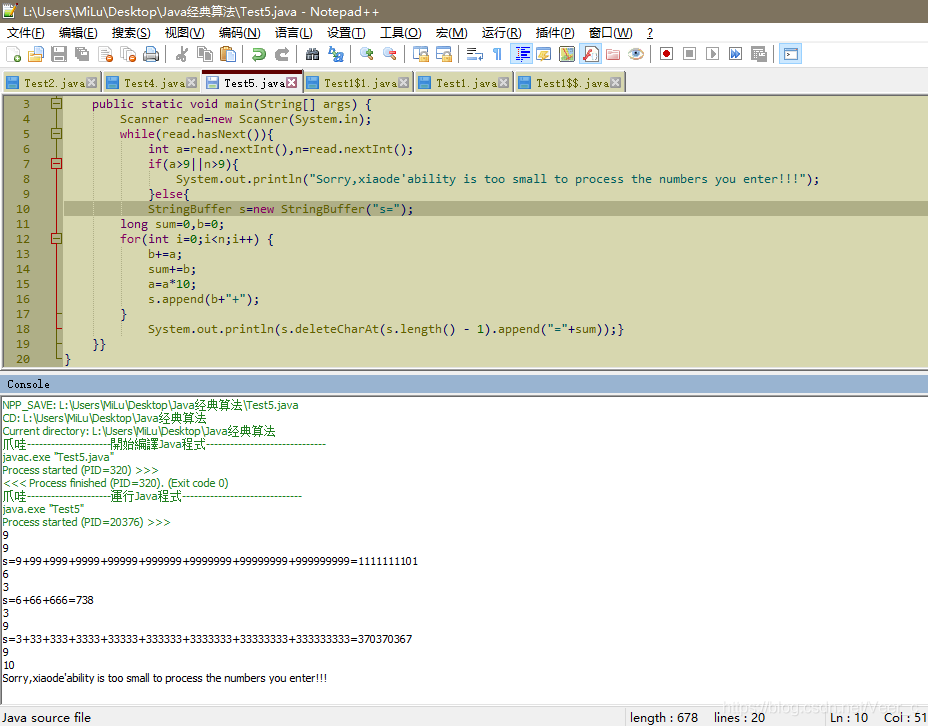Open the 视图(V) menu

pos(185,33)
